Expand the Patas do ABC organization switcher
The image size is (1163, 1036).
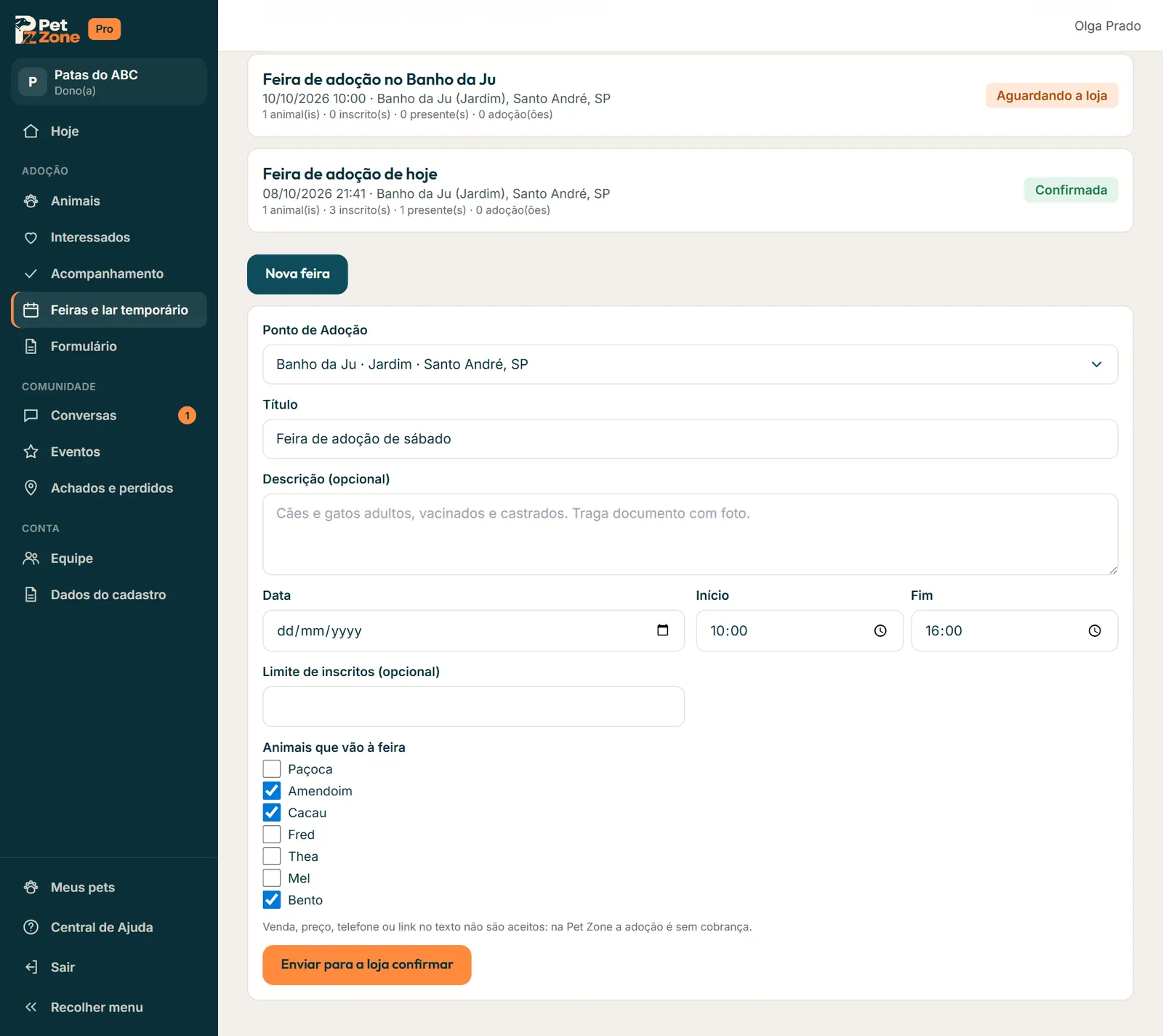coord(109,81)
